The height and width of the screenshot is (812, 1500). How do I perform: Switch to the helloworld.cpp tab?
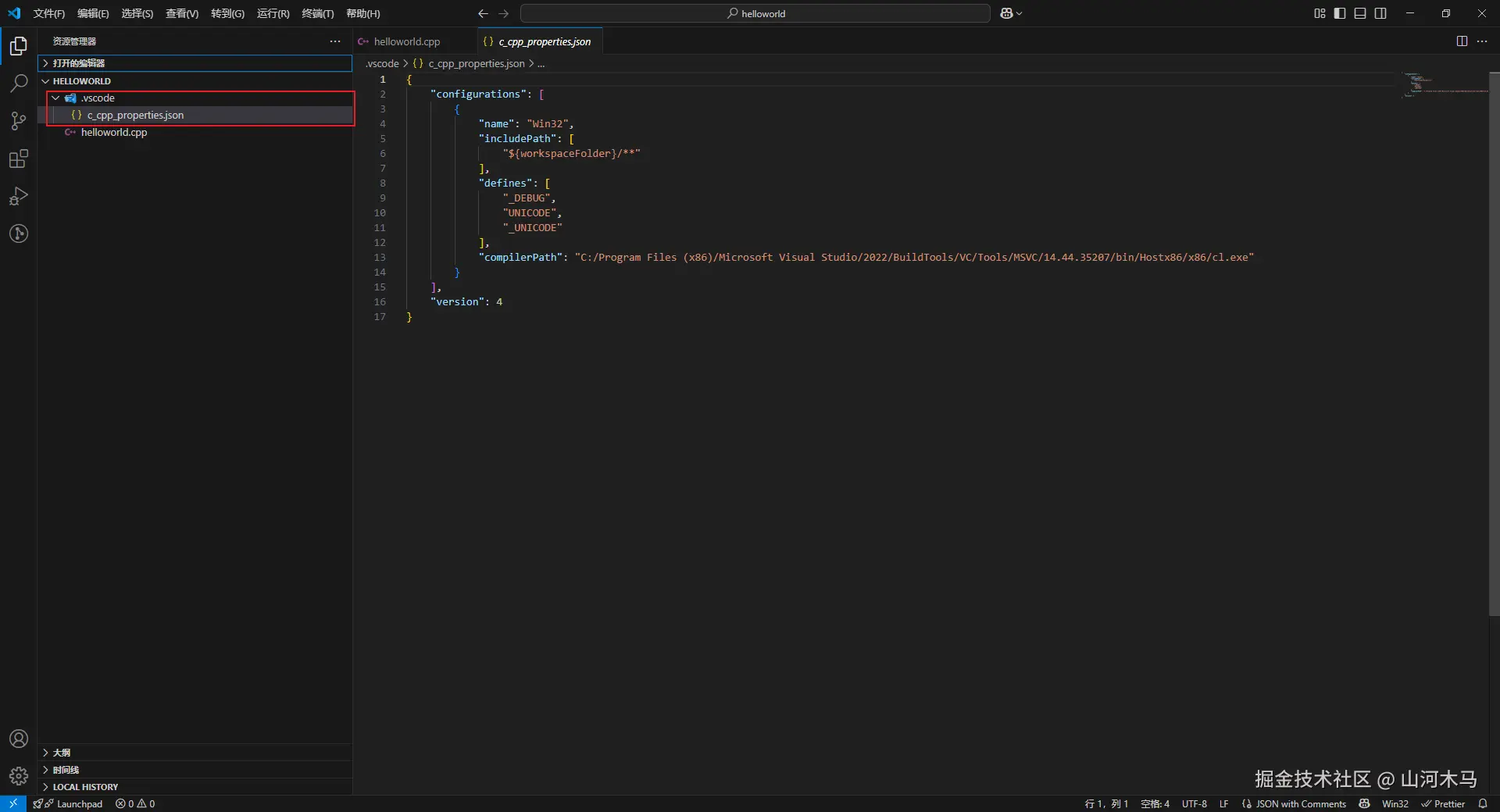(406, 41)
